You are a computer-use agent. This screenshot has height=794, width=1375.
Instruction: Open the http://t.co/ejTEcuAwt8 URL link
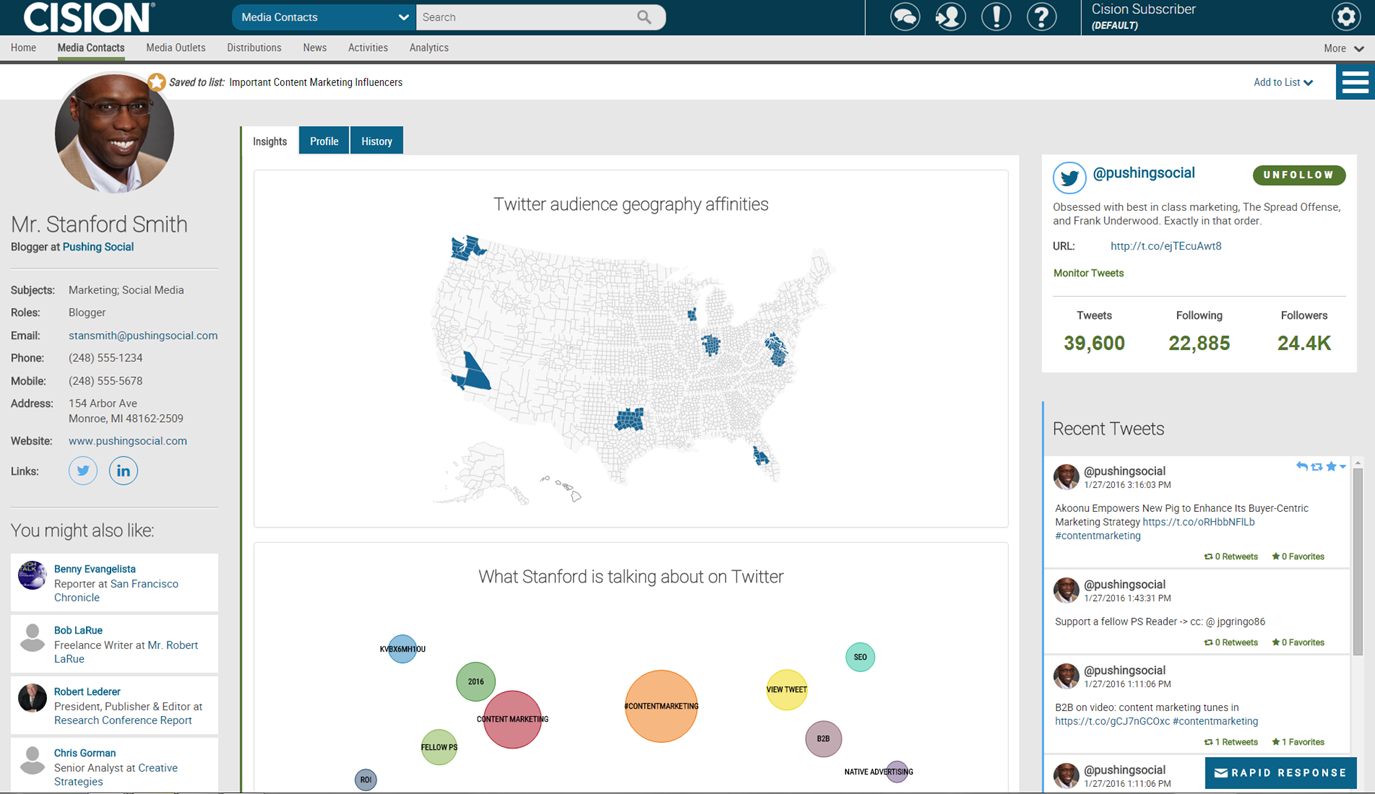pyautogui.click(x=1166, y=246)
